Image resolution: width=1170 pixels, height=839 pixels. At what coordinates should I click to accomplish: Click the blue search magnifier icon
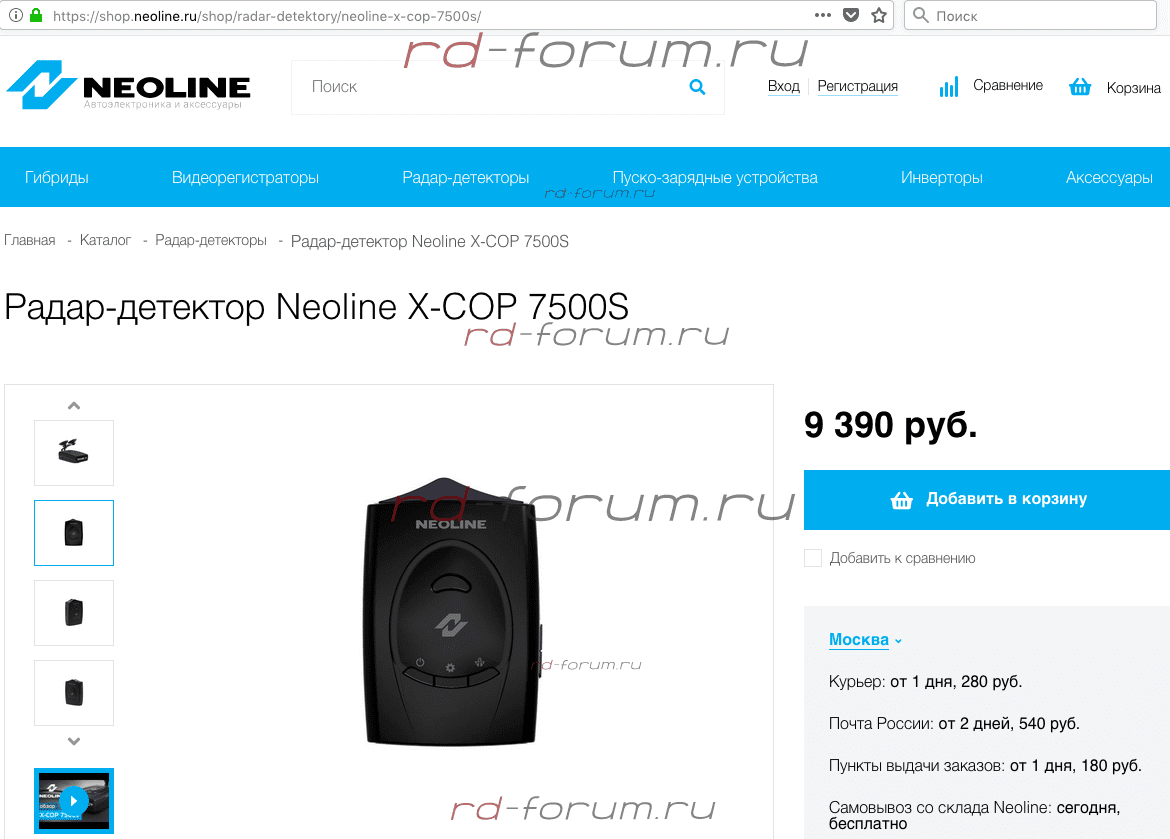point(697,87)
